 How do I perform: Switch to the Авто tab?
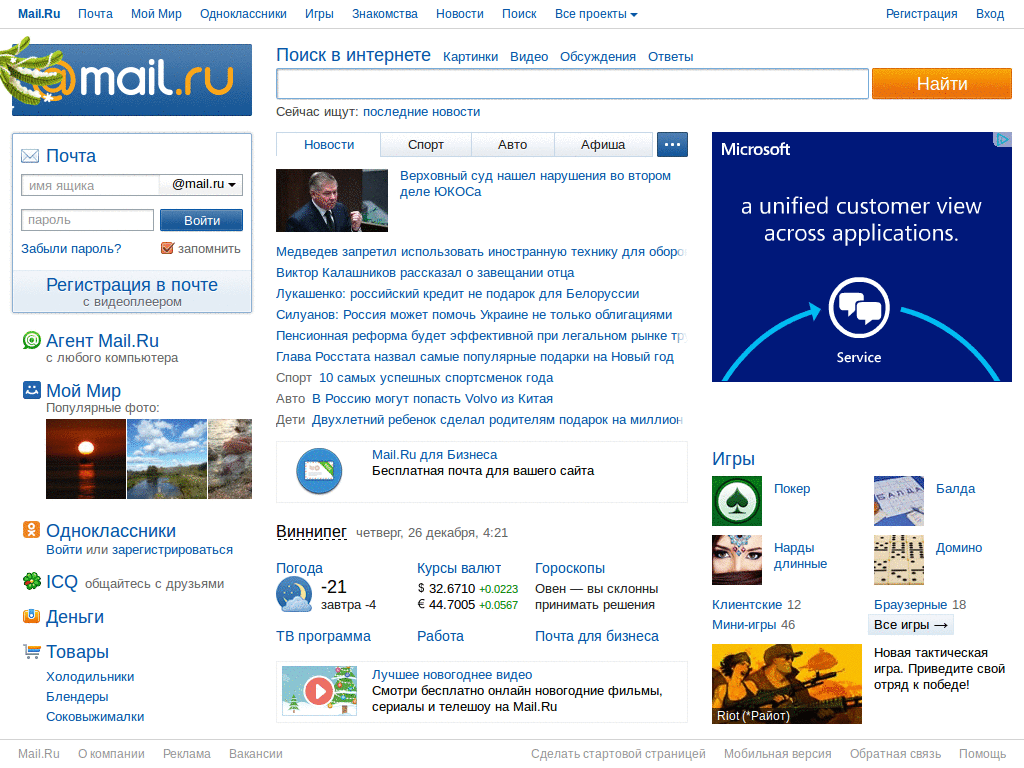[x=513, y=144]
